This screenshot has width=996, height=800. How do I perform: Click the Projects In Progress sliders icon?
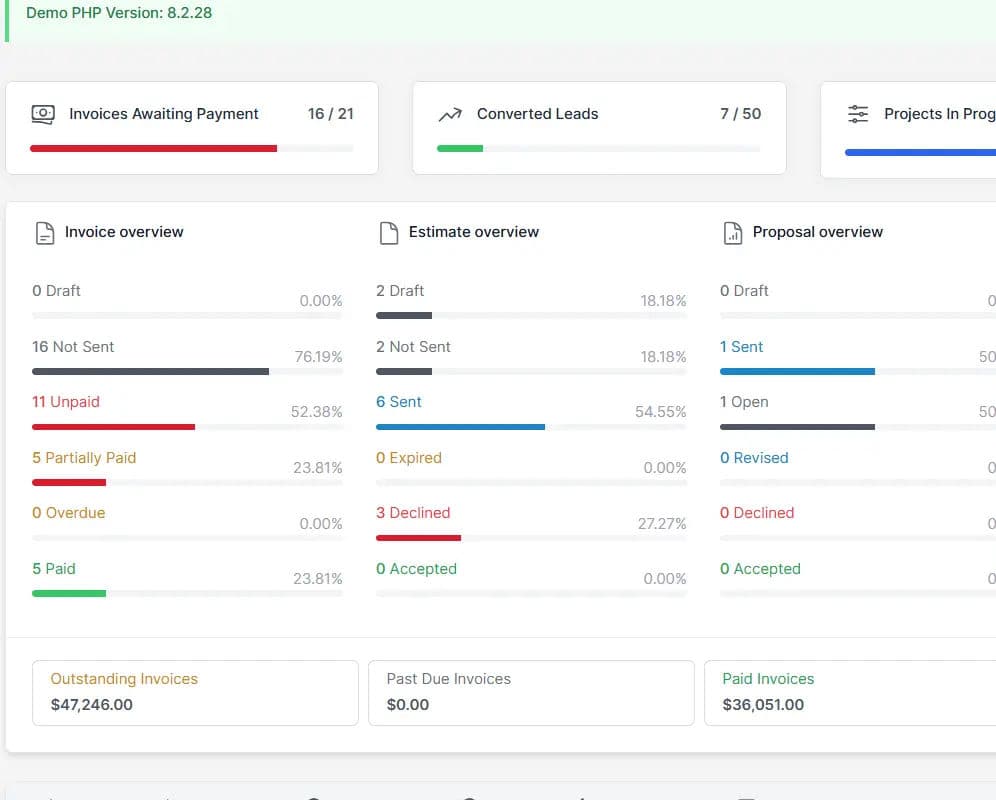pos(857,114)
